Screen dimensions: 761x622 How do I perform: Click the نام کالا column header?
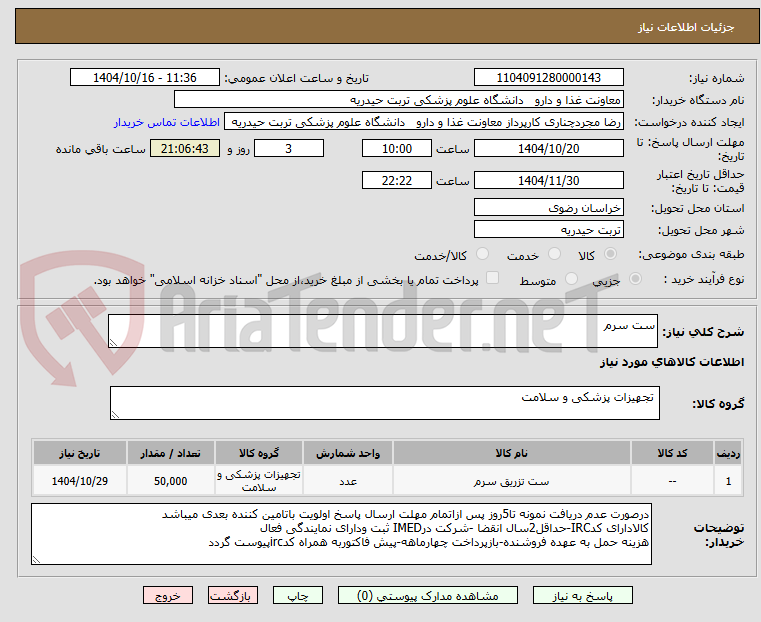point(512,453)
